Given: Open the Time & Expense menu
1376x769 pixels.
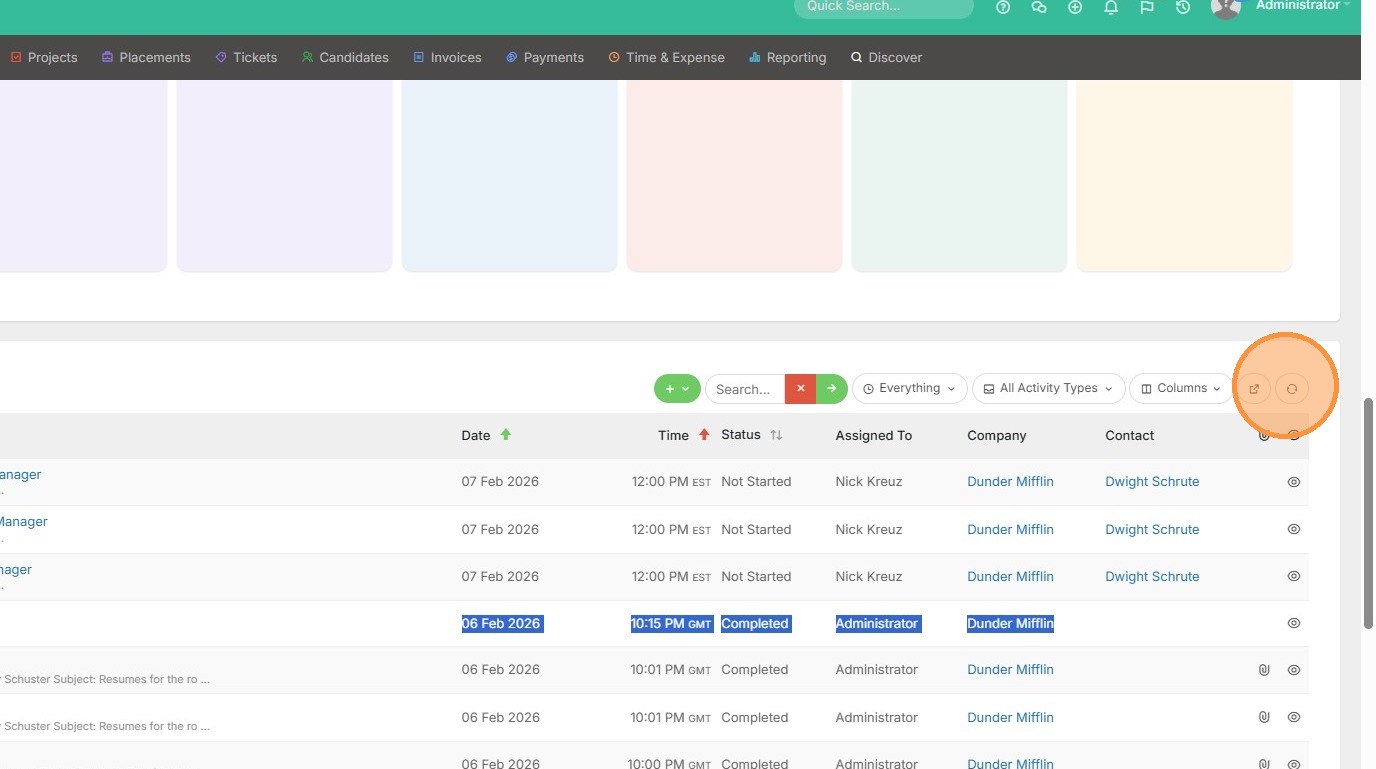Looking at the screenshot, I should (x=666, y=58).
